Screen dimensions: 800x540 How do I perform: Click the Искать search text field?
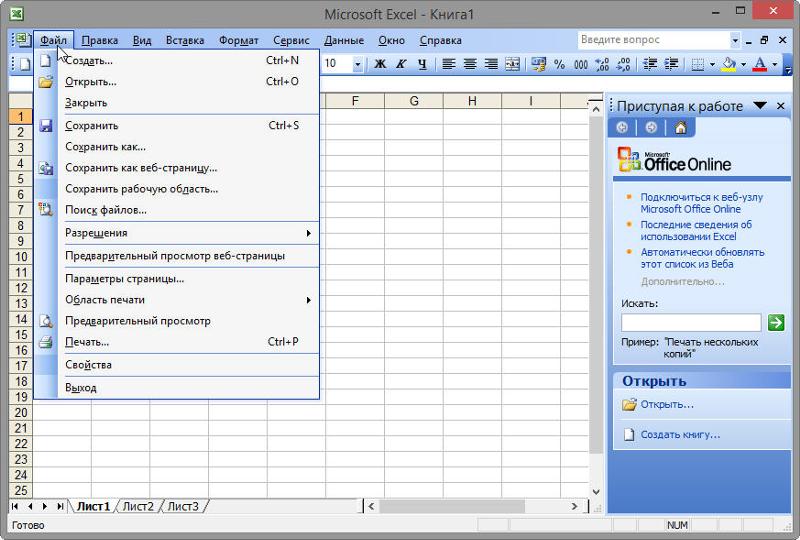(691, 323)
